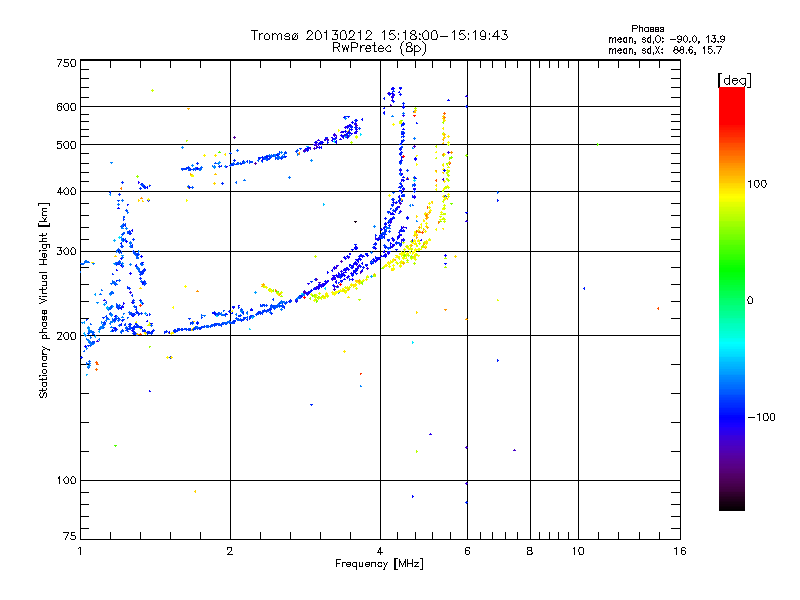Click the '1' frequency tick label

tap(80, 551)
